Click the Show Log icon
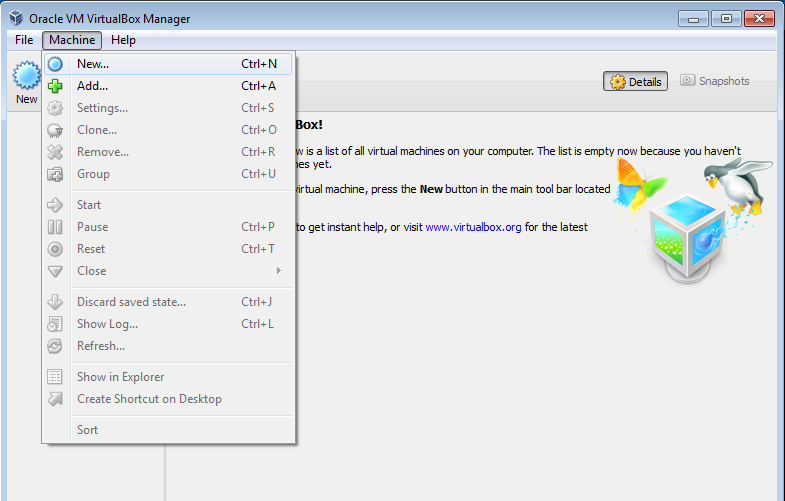The image size is (785, 501). coord(56,324)
